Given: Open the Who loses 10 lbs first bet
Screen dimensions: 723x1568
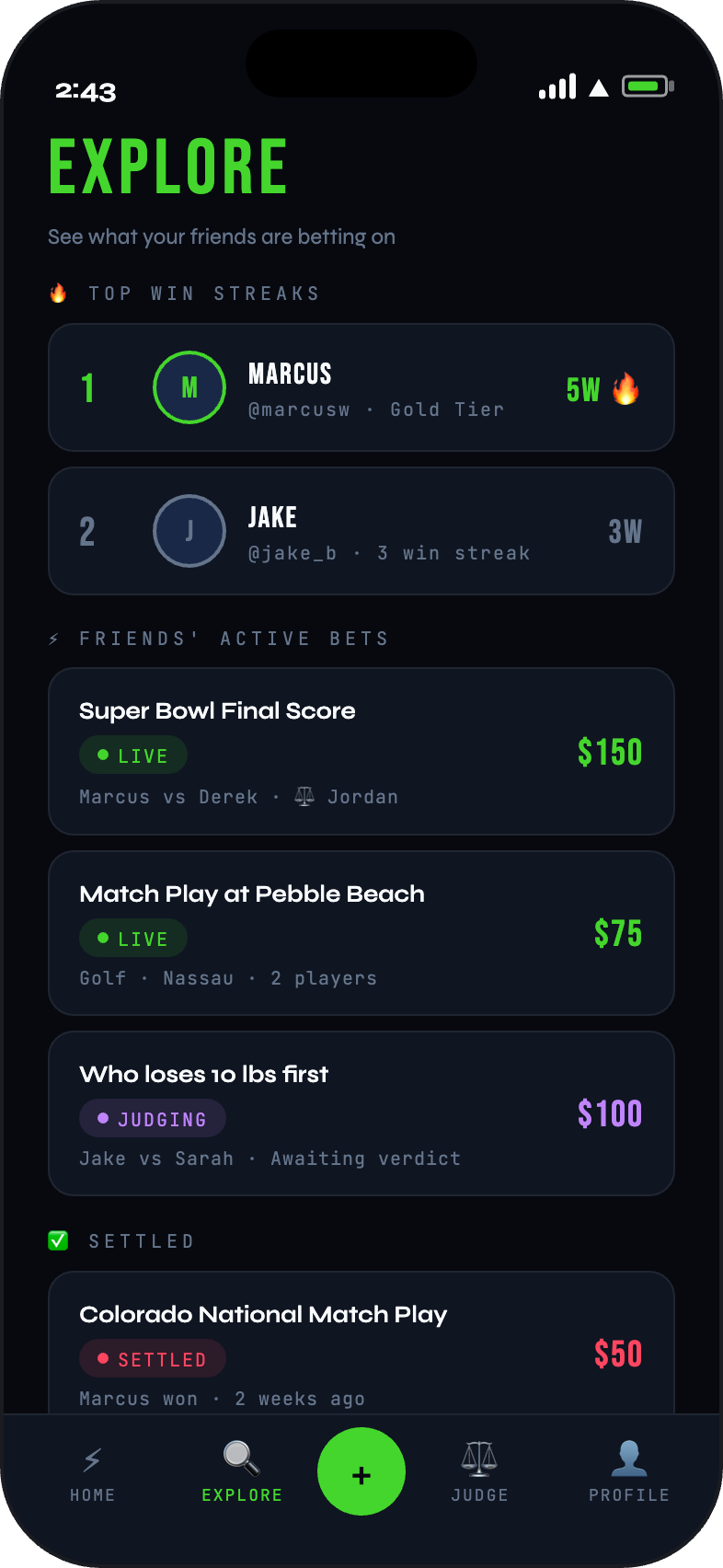Looking at the screenshot, I should click(x=204, y=1075).
